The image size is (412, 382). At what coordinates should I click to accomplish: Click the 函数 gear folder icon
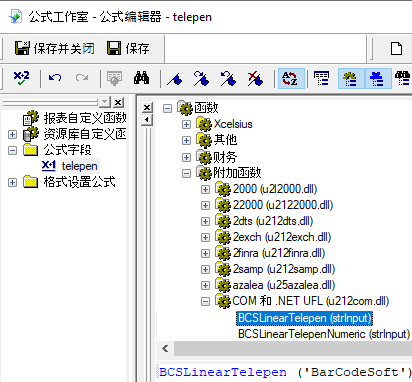(x=185, y=107)
